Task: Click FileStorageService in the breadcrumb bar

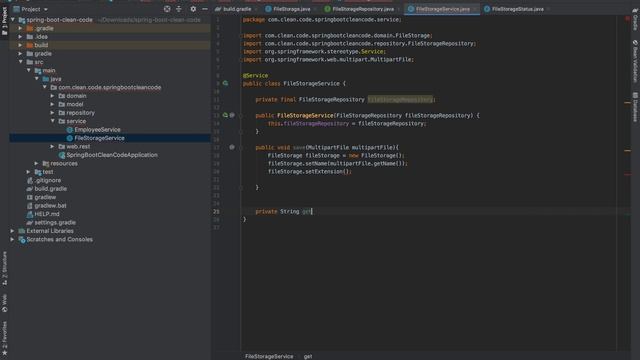Action: click(269, 356)
